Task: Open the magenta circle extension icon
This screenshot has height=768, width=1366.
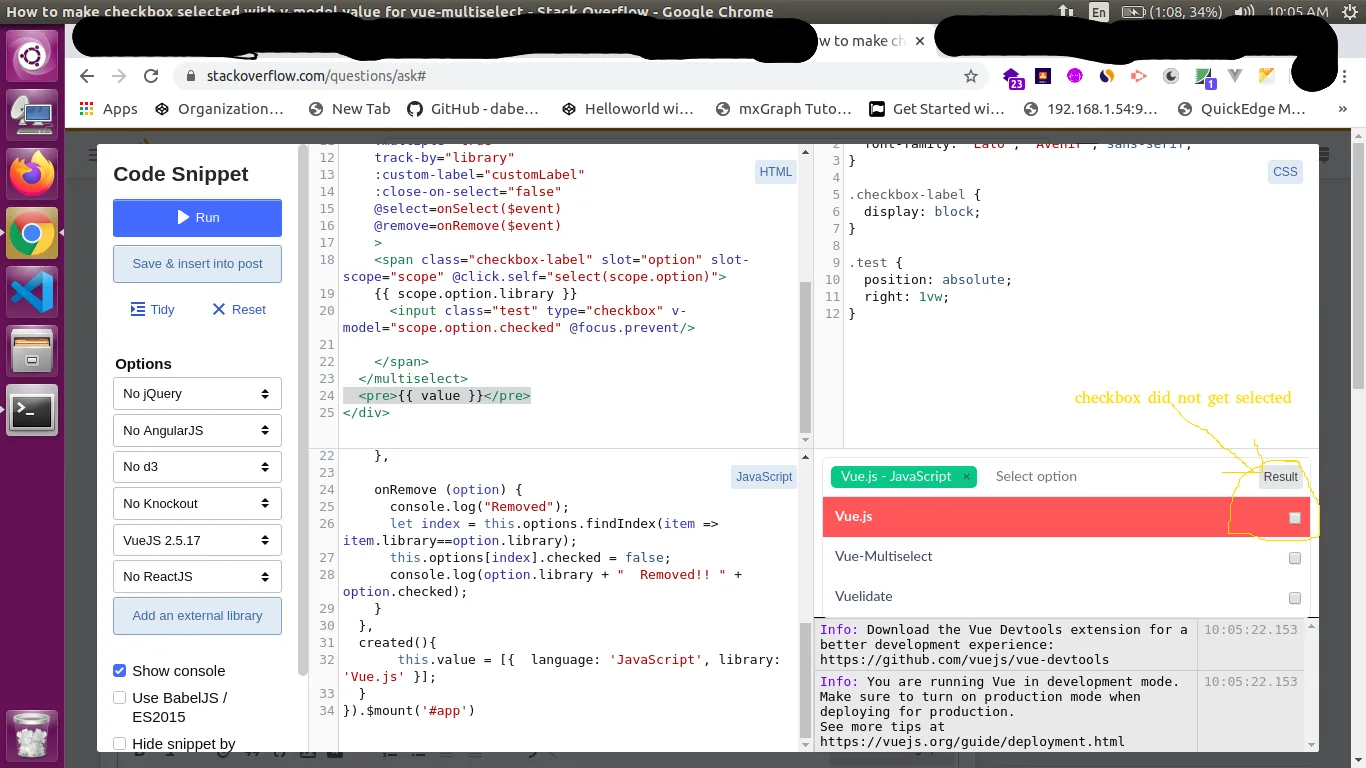Action: 1075,76
